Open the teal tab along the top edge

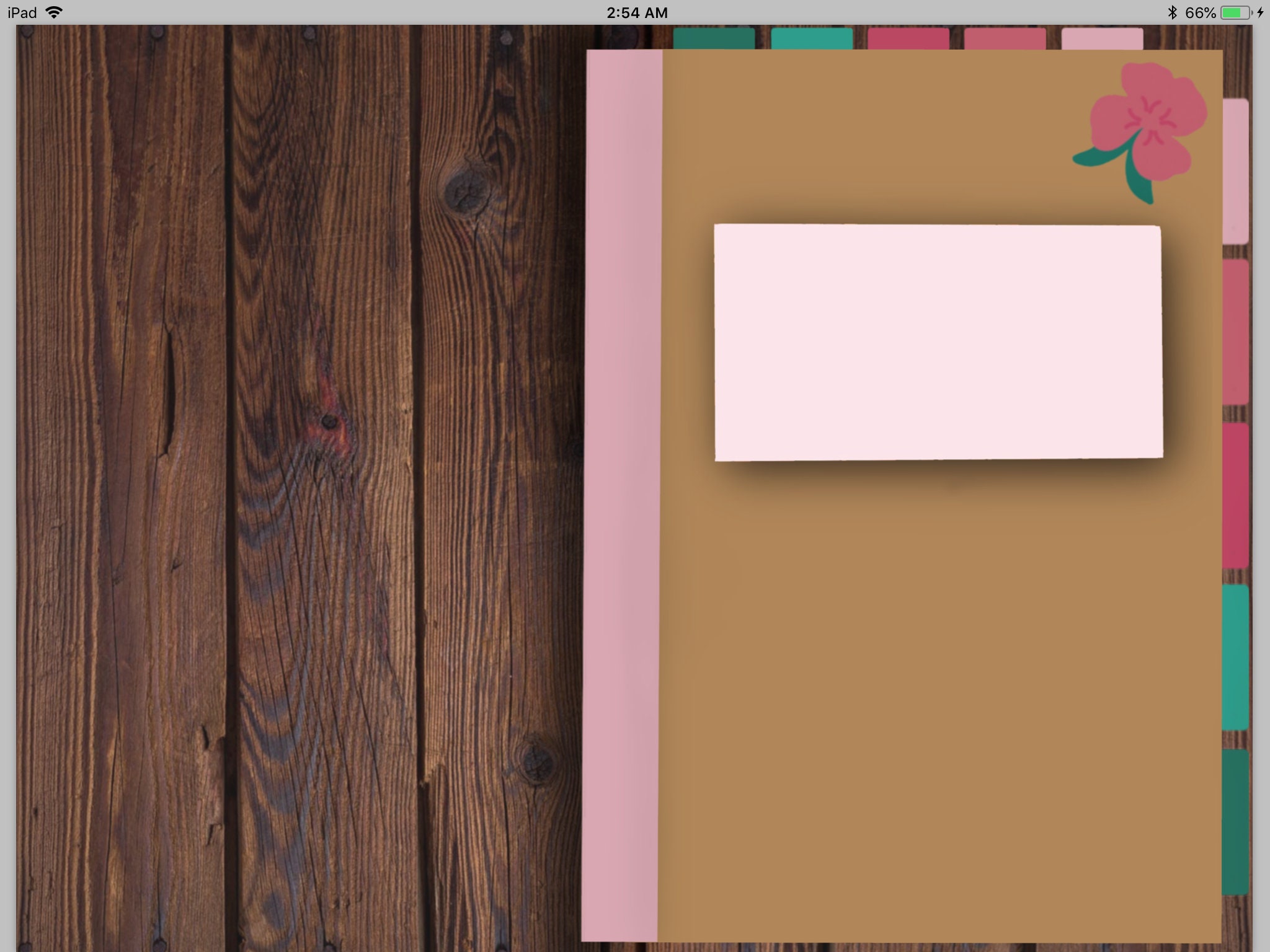812,38
